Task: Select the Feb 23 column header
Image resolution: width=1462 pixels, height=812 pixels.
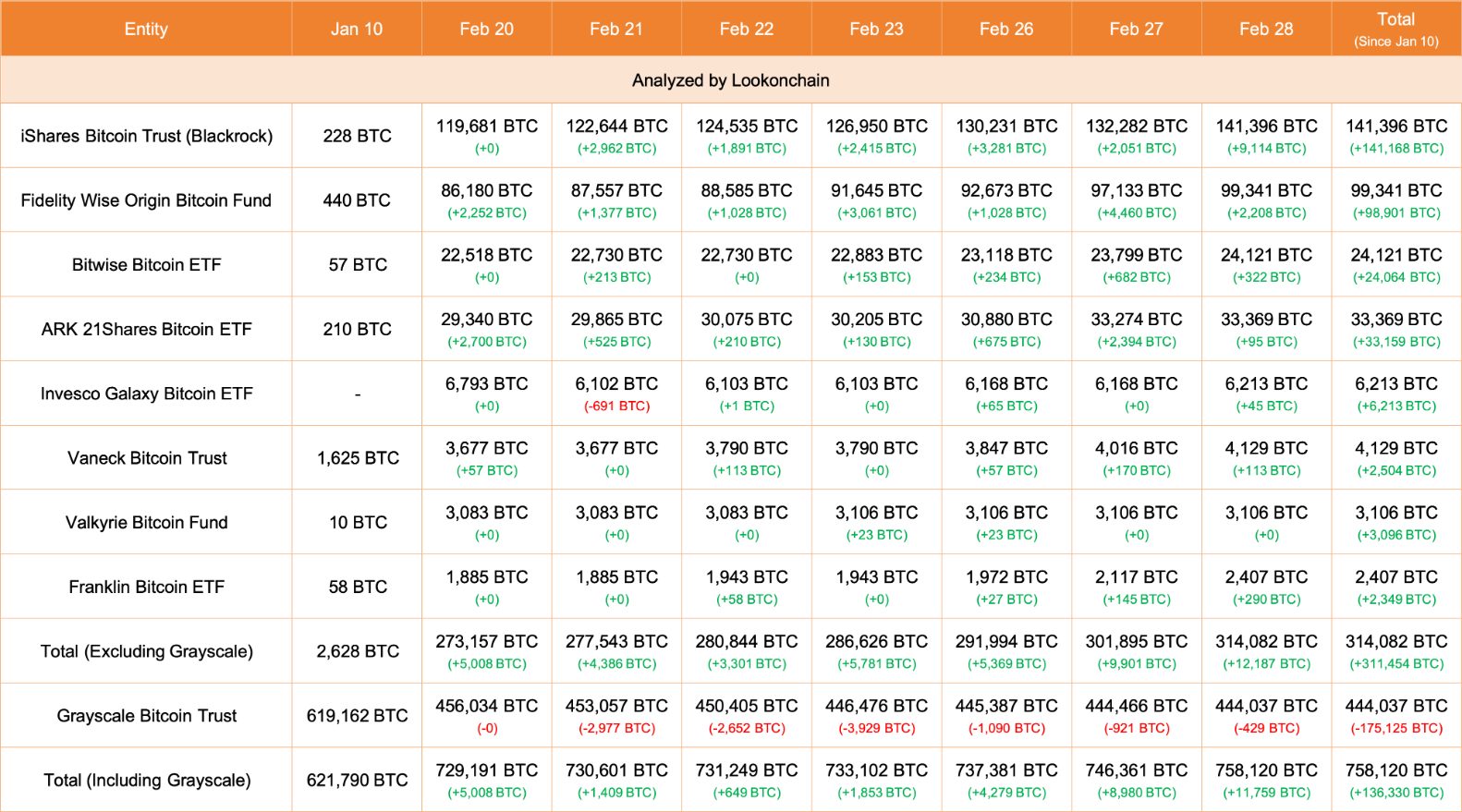Action: pyautogui.click(x=877, y=29)
